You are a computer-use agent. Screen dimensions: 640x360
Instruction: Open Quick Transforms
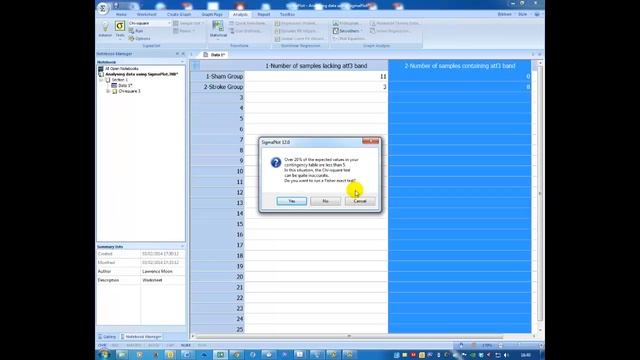click(247, 23)
